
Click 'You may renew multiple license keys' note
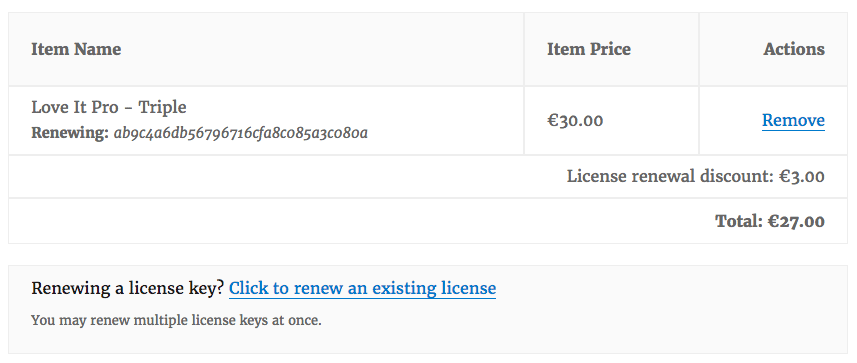click(x=177, y=320)
